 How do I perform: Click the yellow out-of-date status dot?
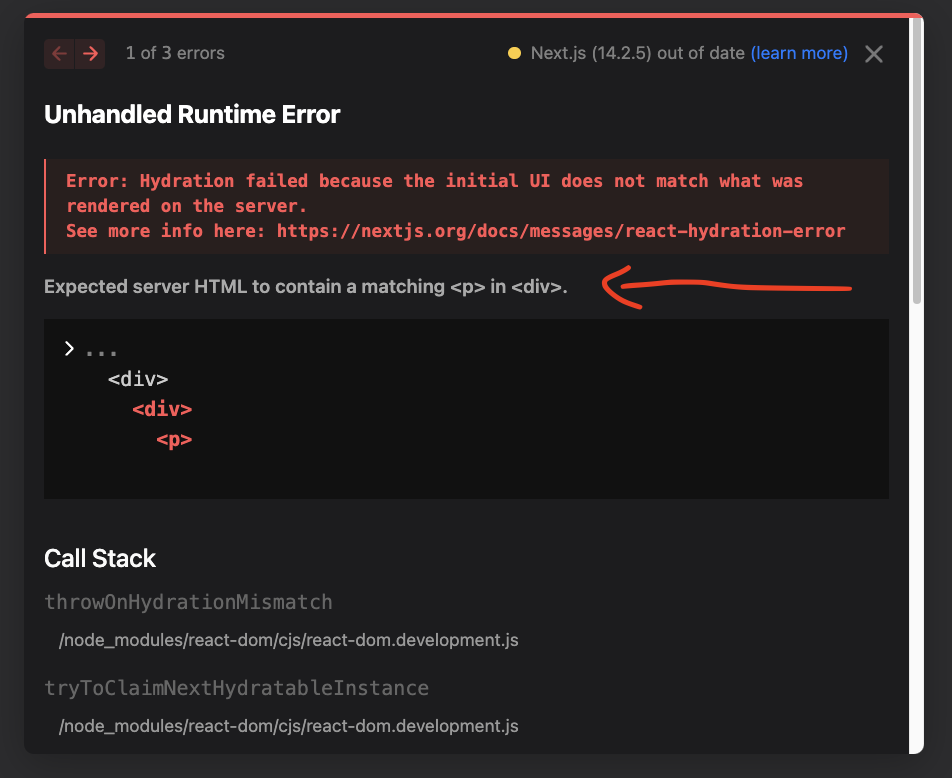514,53
